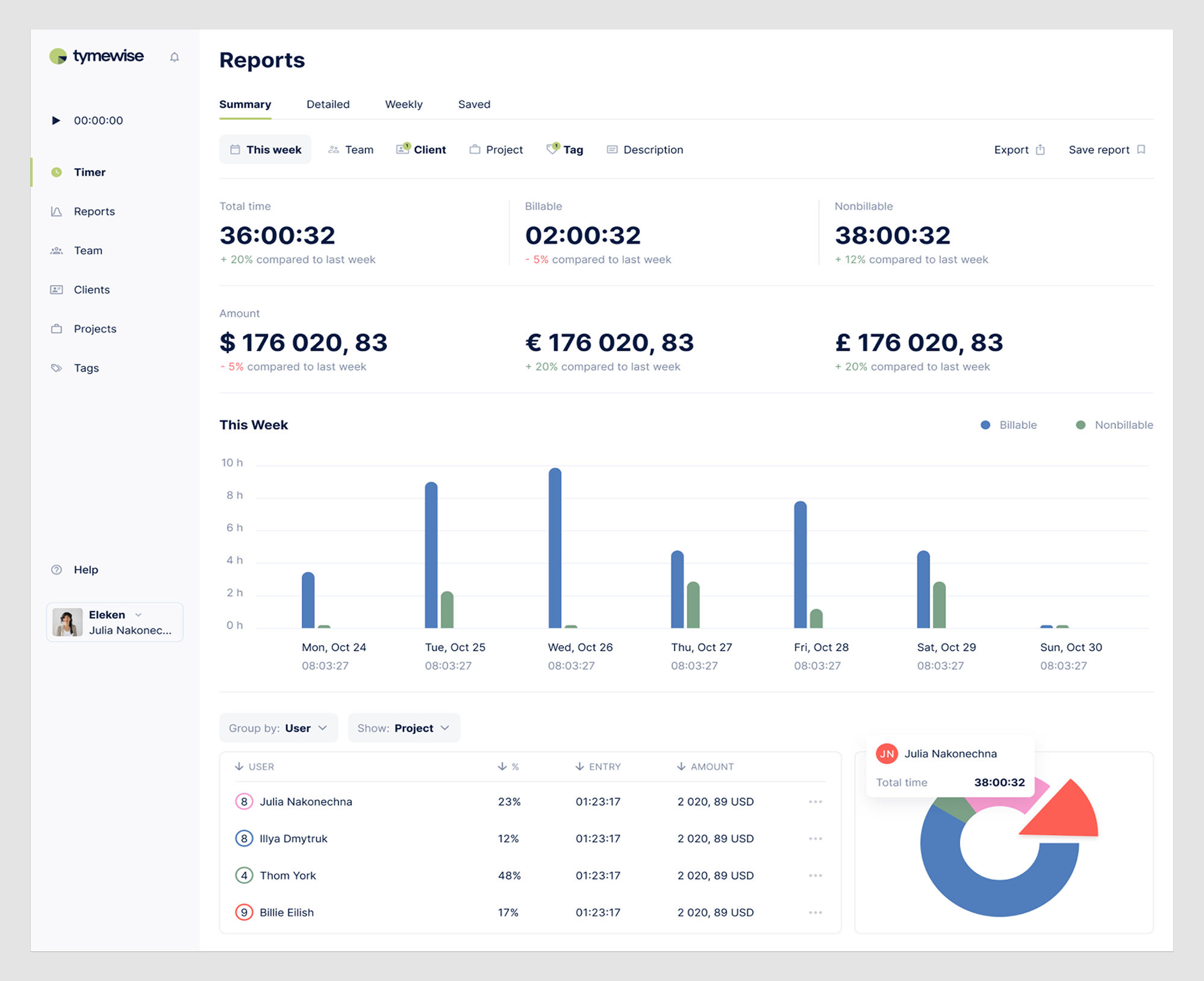This screenshot has width=1204, height=981.
Task: Toggle Billable series in chart legend
Action: tap(1009, 425)
